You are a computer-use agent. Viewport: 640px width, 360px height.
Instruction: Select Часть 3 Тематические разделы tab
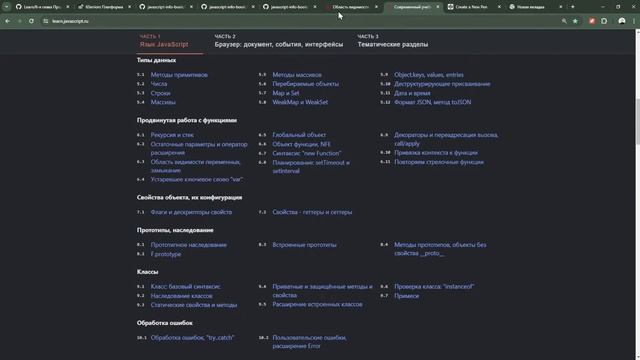(393, 41)
